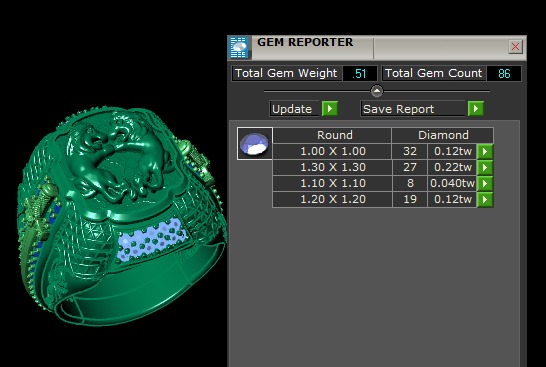Click green arrow for the 1.20 X 1.20 row
Screen dimensions: 546x367
[485, 200]
